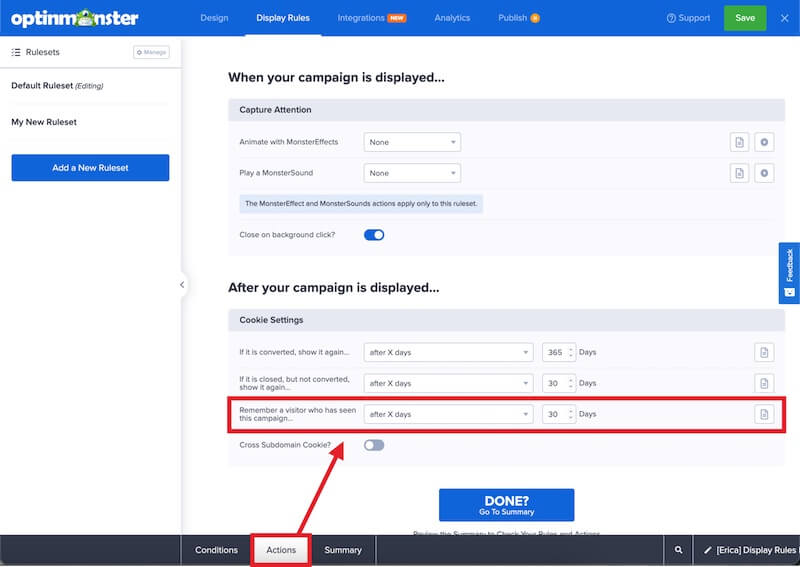Click the search magnifier icon in bottom bar
Viewport: 800px width, 567px height.
tap(678, 550)
